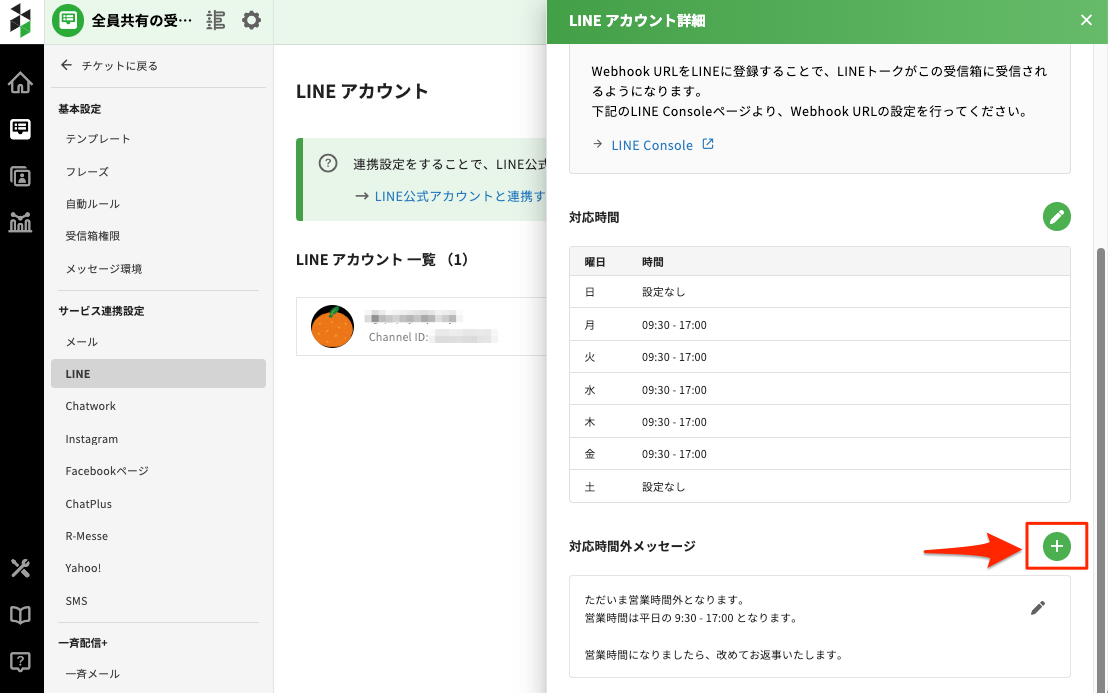Open the settings gear icon in header

point(251,20)
